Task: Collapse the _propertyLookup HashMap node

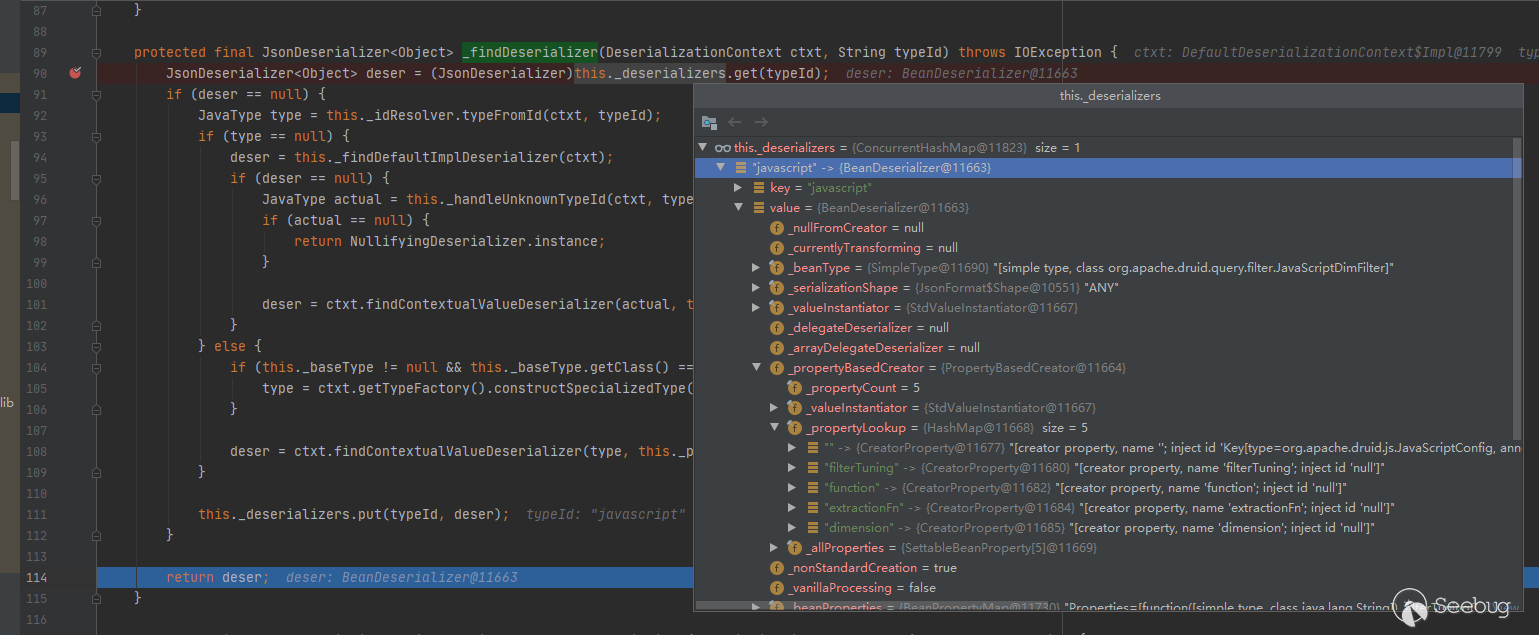Action: click(x=775, y=428)
